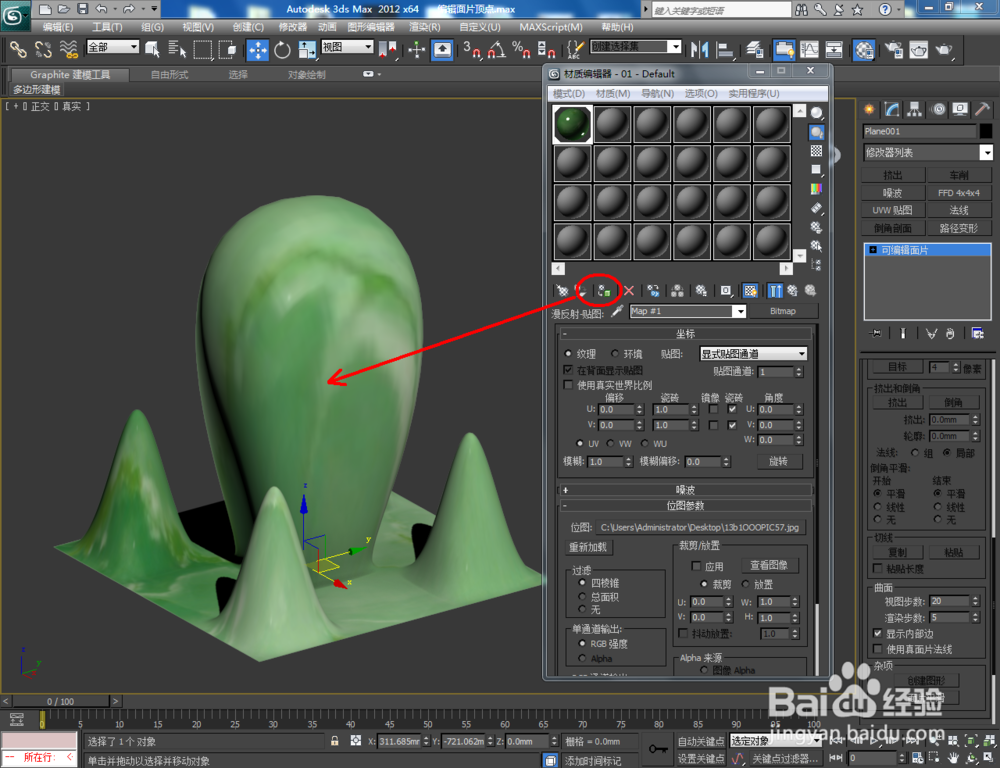This screenshot has width=1000, height=768.
Task: Click the bitmap file path button
Action: pos(700,528)
